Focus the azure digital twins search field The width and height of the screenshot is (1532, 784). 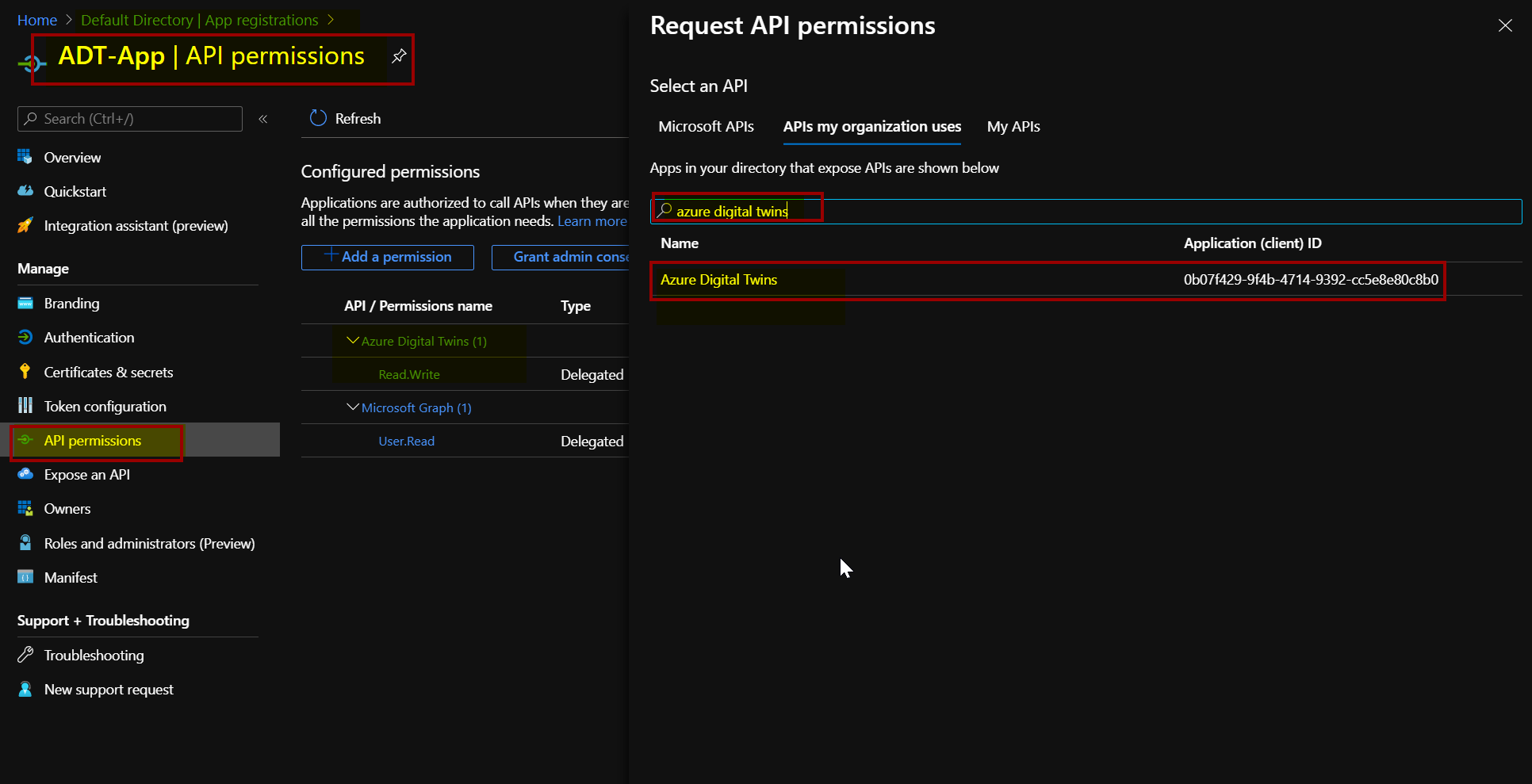point(1086,211)
